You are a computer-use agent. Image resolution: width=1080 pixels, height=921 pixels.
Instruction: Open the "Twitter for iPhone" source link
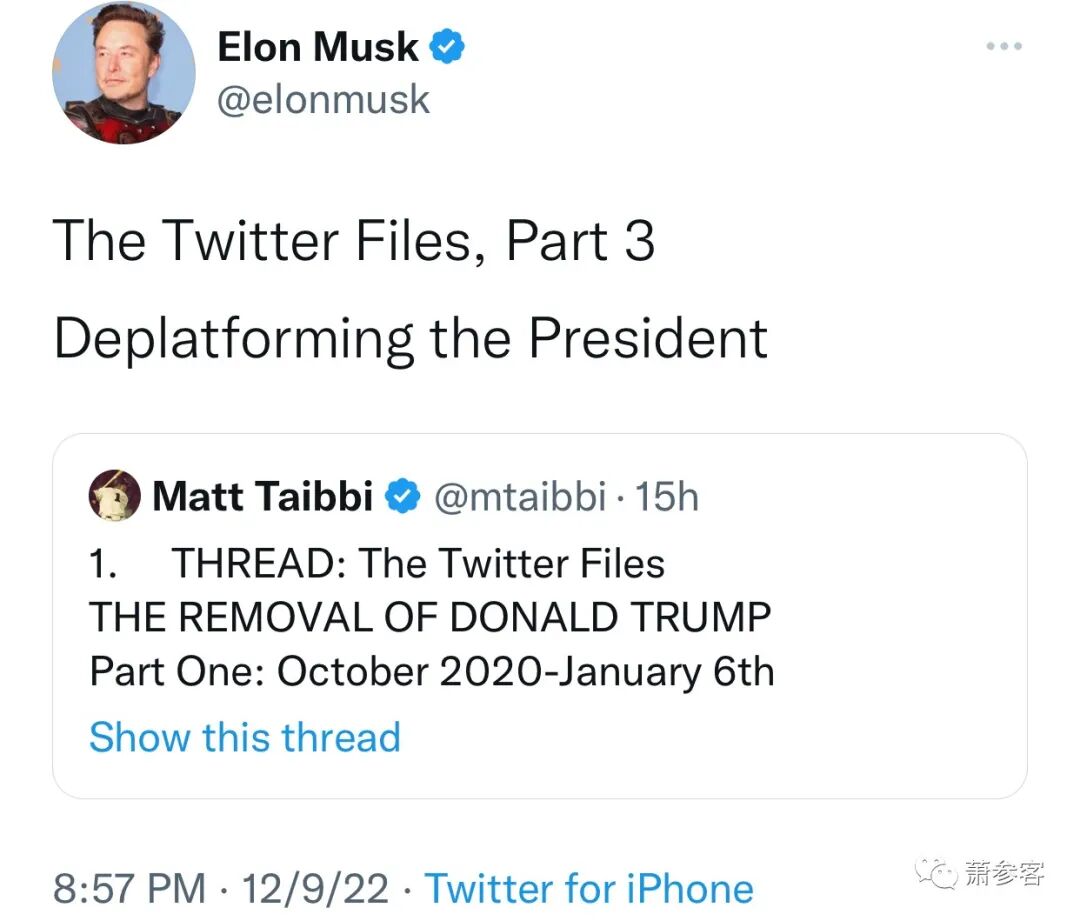click(x=589, y=888)
